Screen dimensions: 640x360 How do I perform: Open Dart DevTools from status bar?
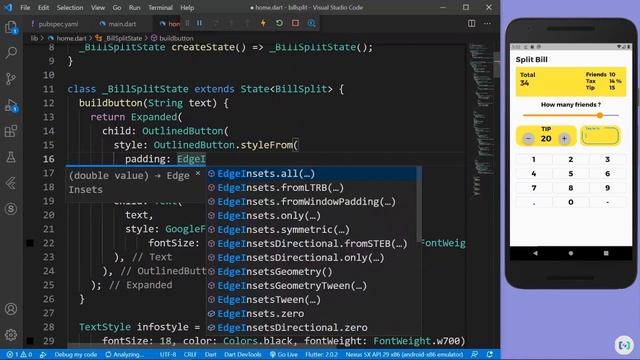[x=242, y=354]
